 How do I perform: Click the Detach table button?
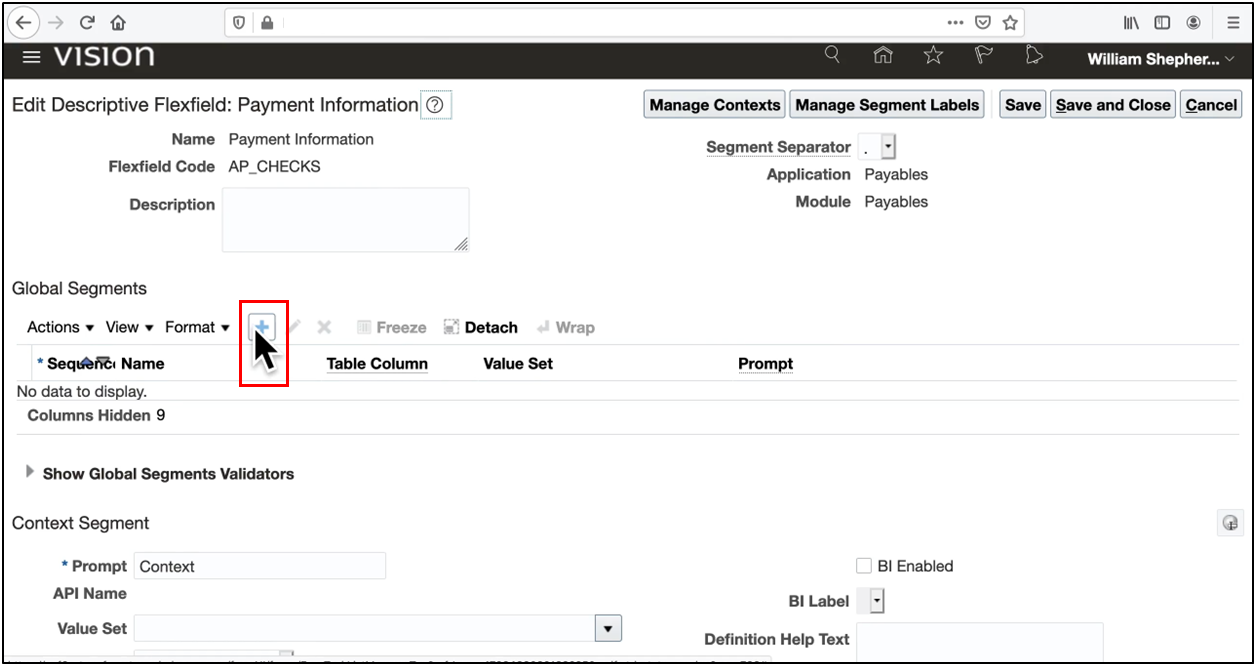480,327
